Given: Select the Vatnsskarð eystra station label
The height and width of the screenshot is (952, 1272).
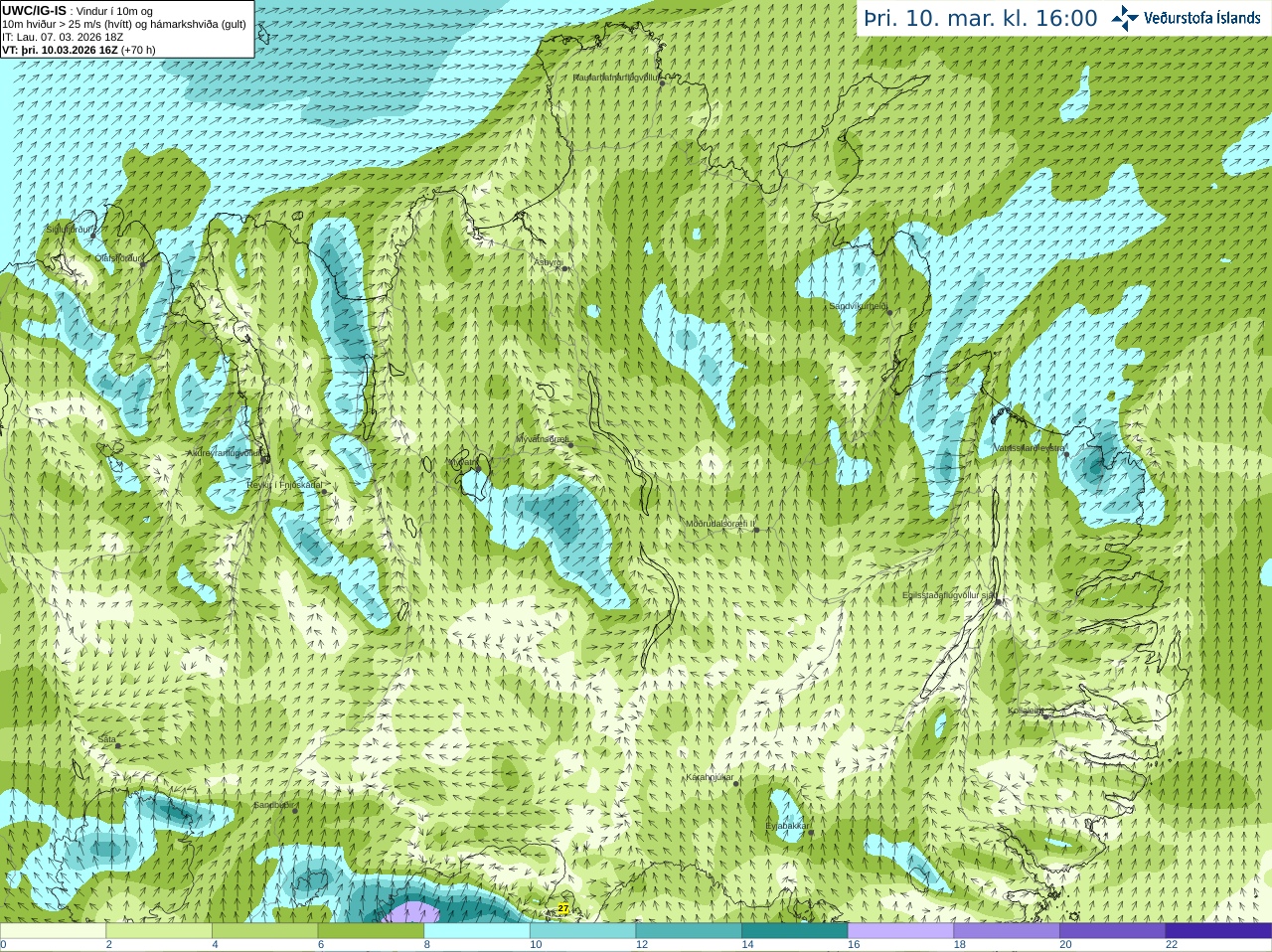Looking at the screenshot, I should (1030, 448).
